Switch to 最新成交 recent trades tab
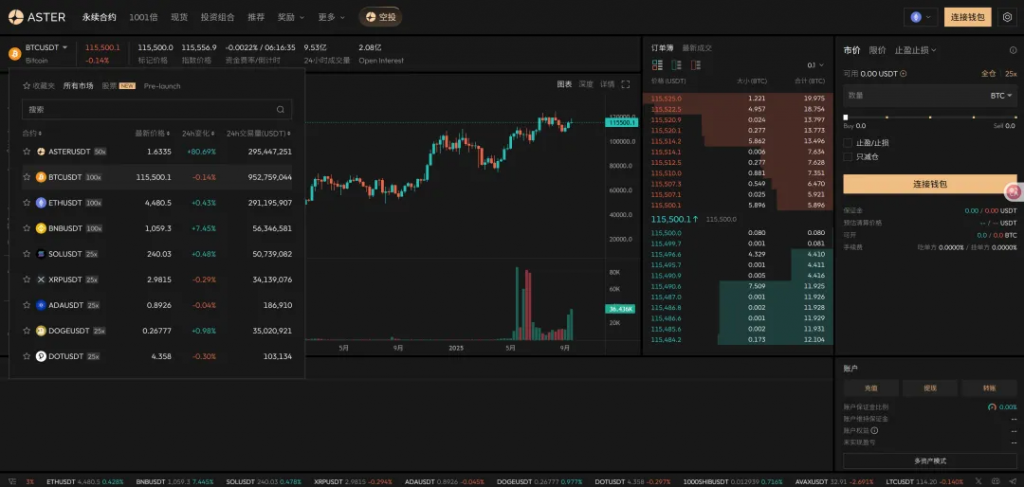1024x487 pixels. [x=697, y=48]
